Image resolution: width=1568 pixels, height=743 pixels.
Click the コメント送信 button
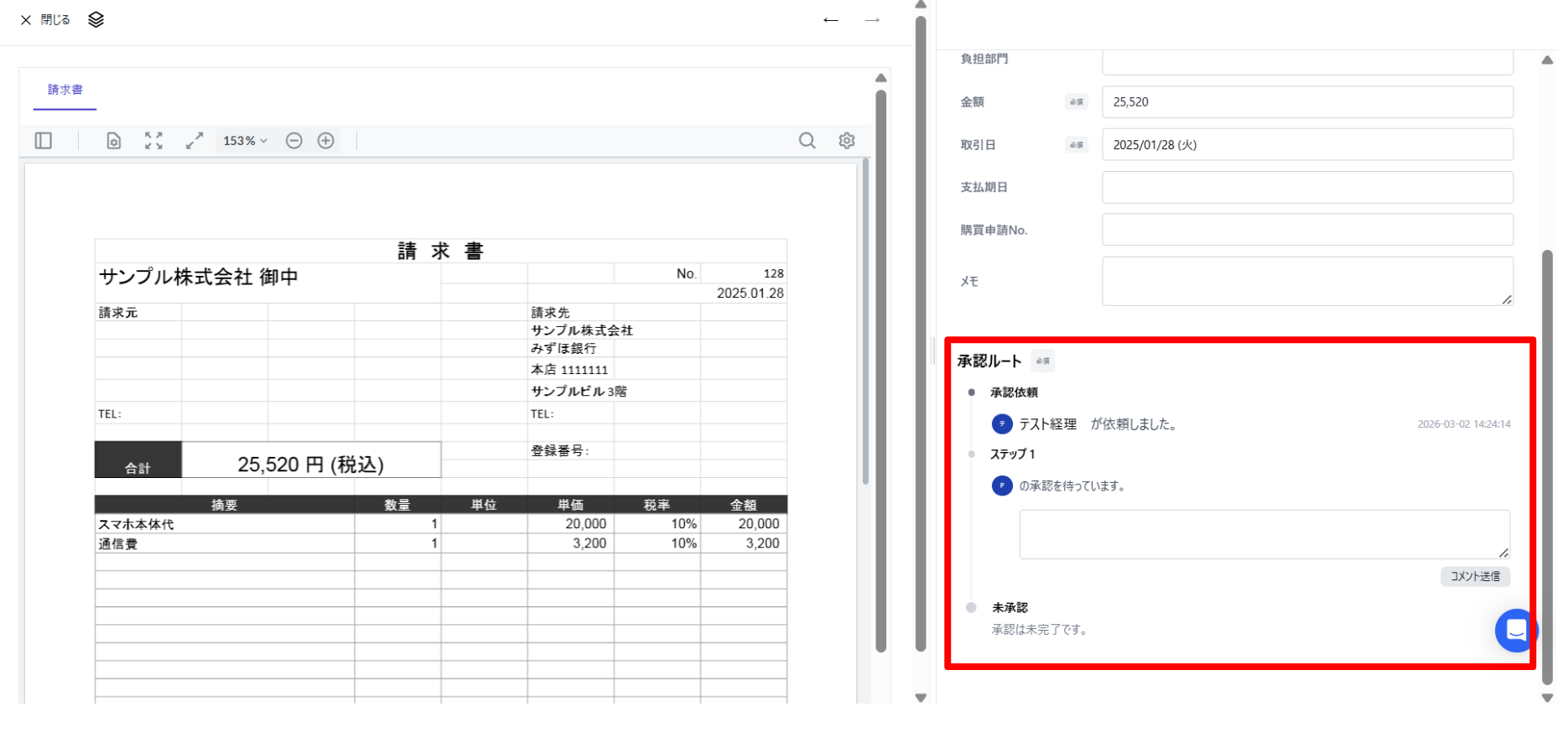point(1475,576)
